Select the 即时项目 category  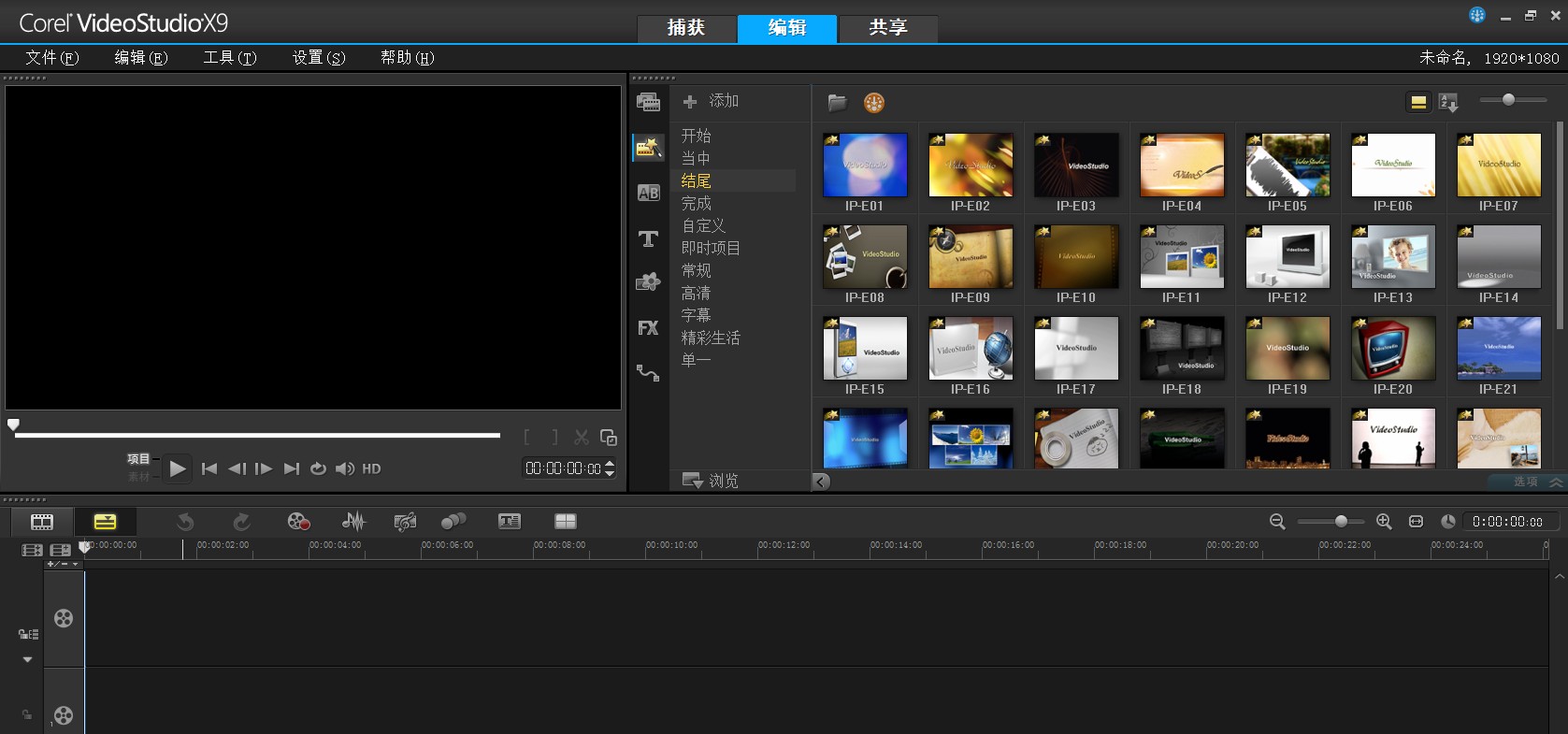(711, 248)
